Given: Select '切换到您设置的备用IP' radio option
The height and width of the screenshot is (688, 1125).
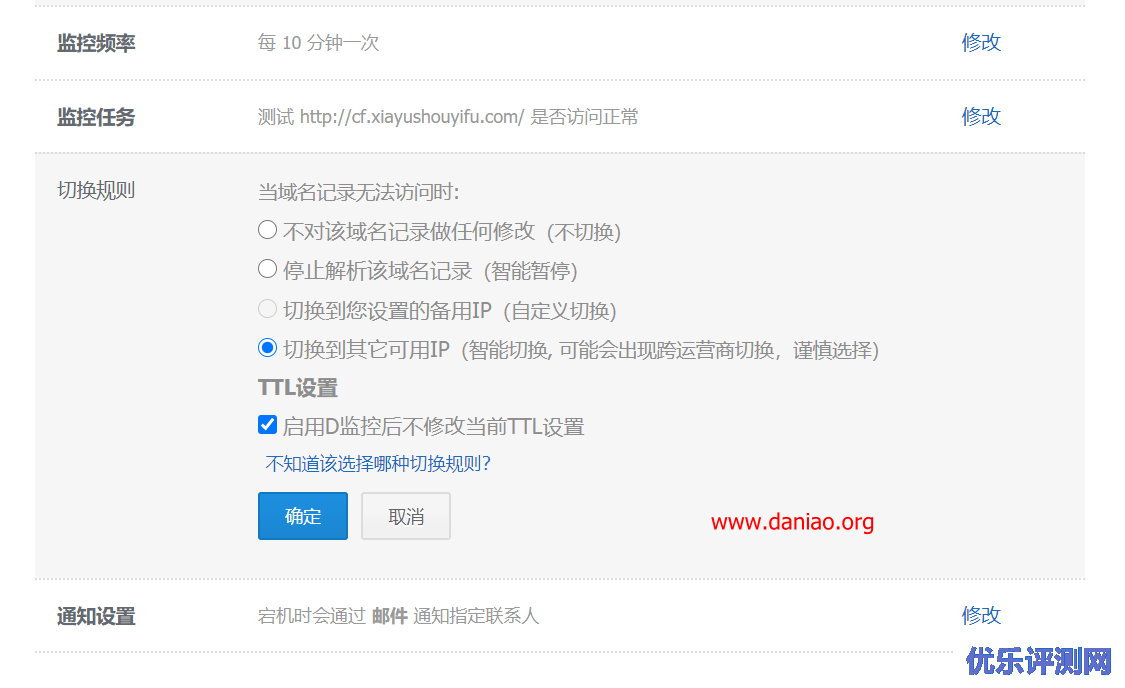Looking at the screenshot, I should pos(267,309).
